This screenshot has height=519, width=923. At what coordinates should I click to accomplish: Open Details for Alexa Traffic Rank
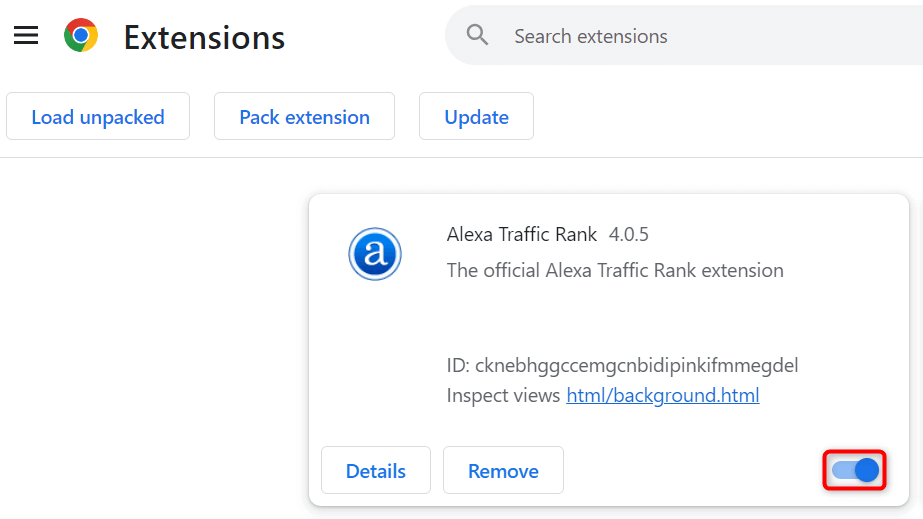376,471
